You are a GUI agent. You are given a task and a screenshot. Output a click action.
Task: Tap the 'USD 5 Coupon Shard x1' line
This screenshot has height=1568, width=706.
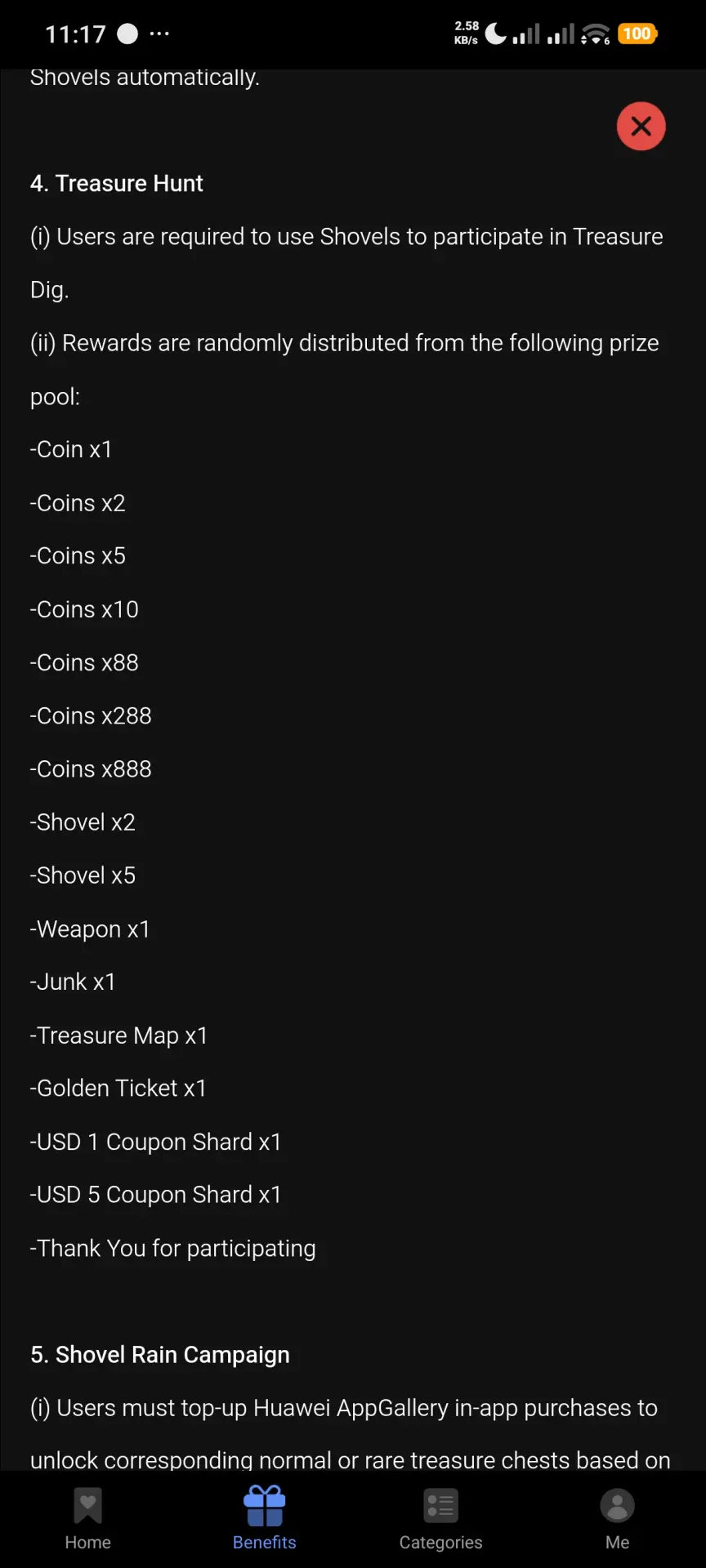[x=156, y=1195]
